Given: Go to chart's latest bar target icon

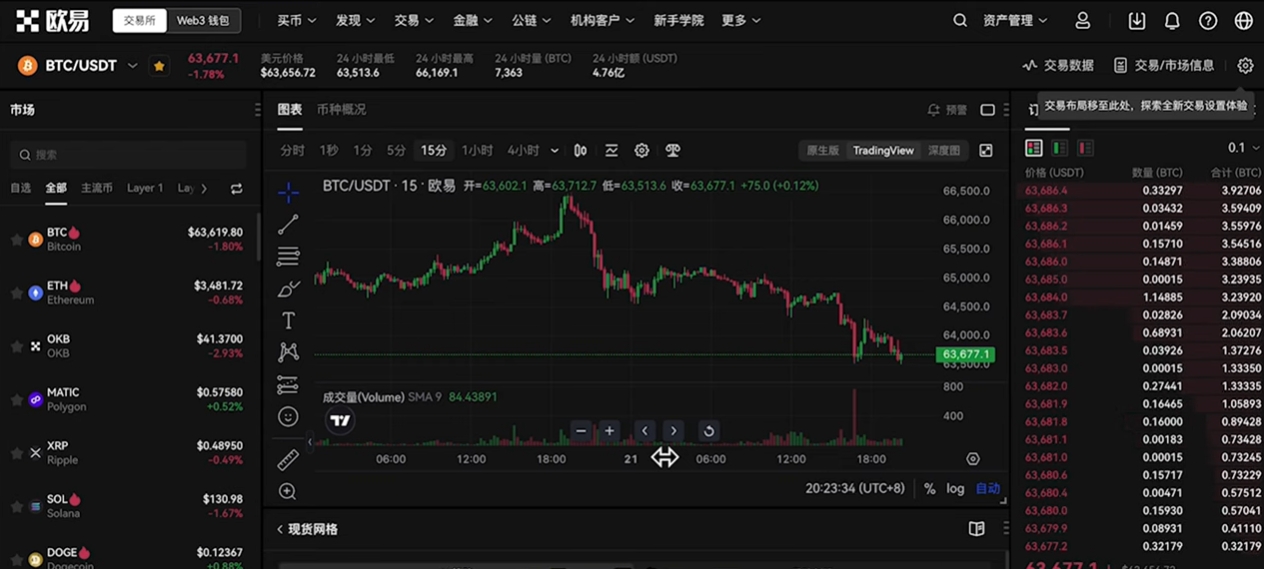Looking at the screenshot, I should pos(973,459).
